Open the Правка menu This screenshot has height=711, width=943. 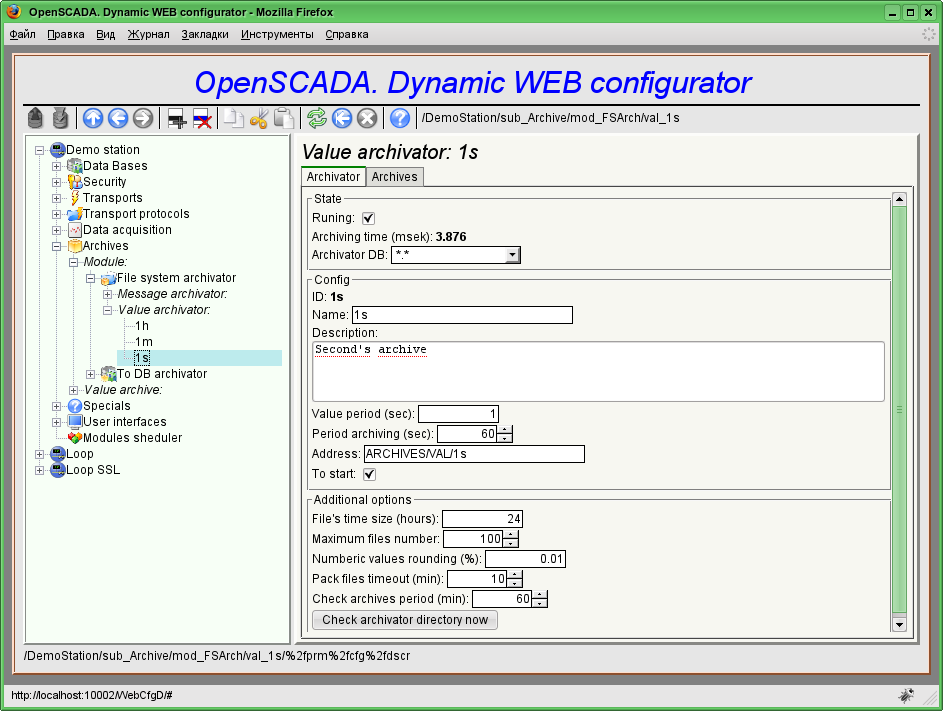[66, 34]
